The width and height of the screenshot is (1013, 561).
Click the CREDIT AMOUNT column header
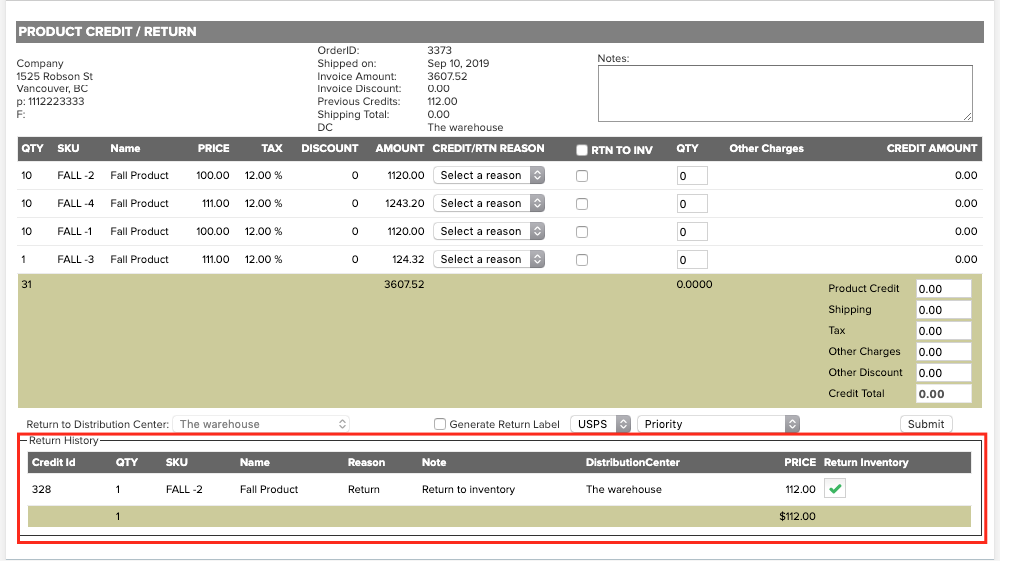point(932,148)
